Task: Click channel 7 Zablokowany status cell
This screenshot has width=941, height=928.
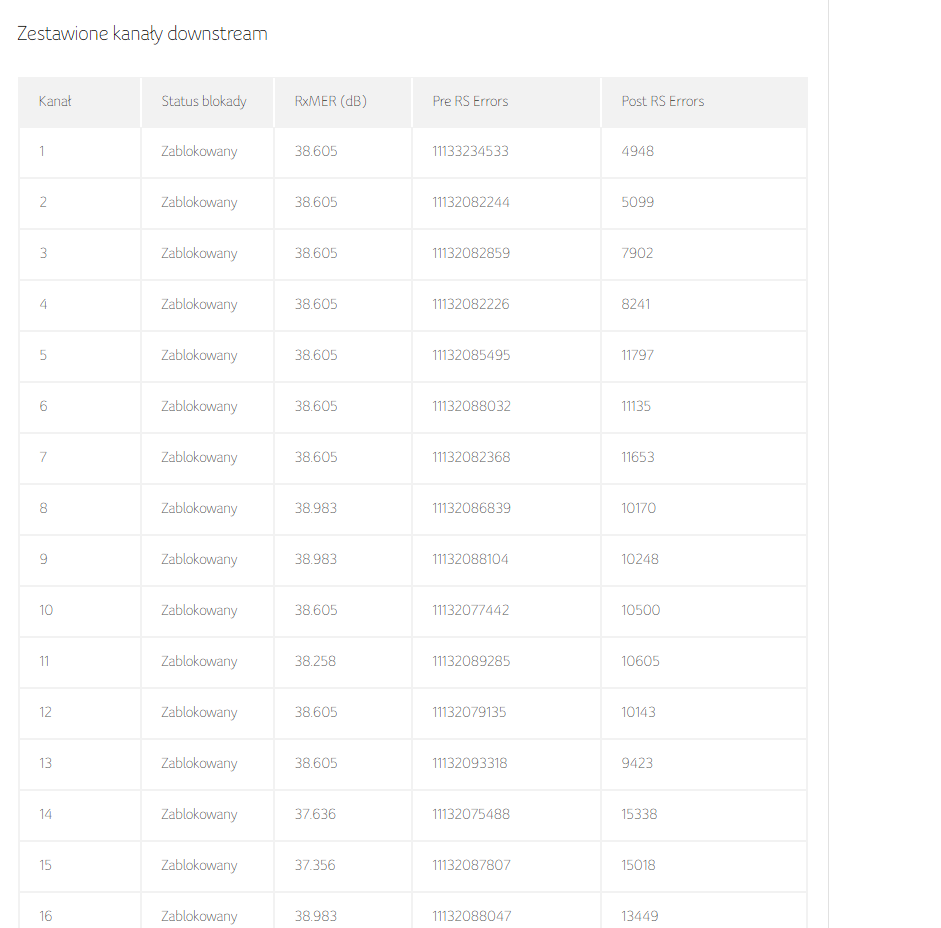Action: (x=199, y=457)
